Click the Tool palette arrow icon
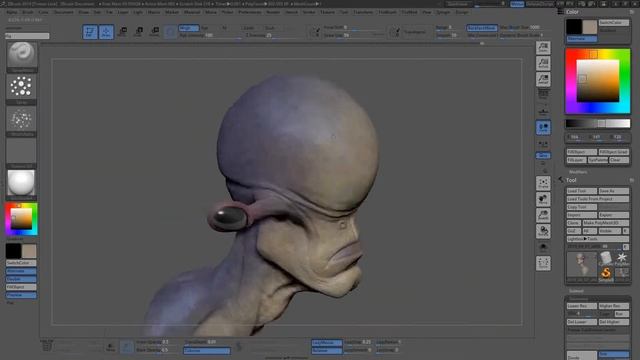Image resolution: width=640 pixels, height=360 pixels. click(560, 180)
